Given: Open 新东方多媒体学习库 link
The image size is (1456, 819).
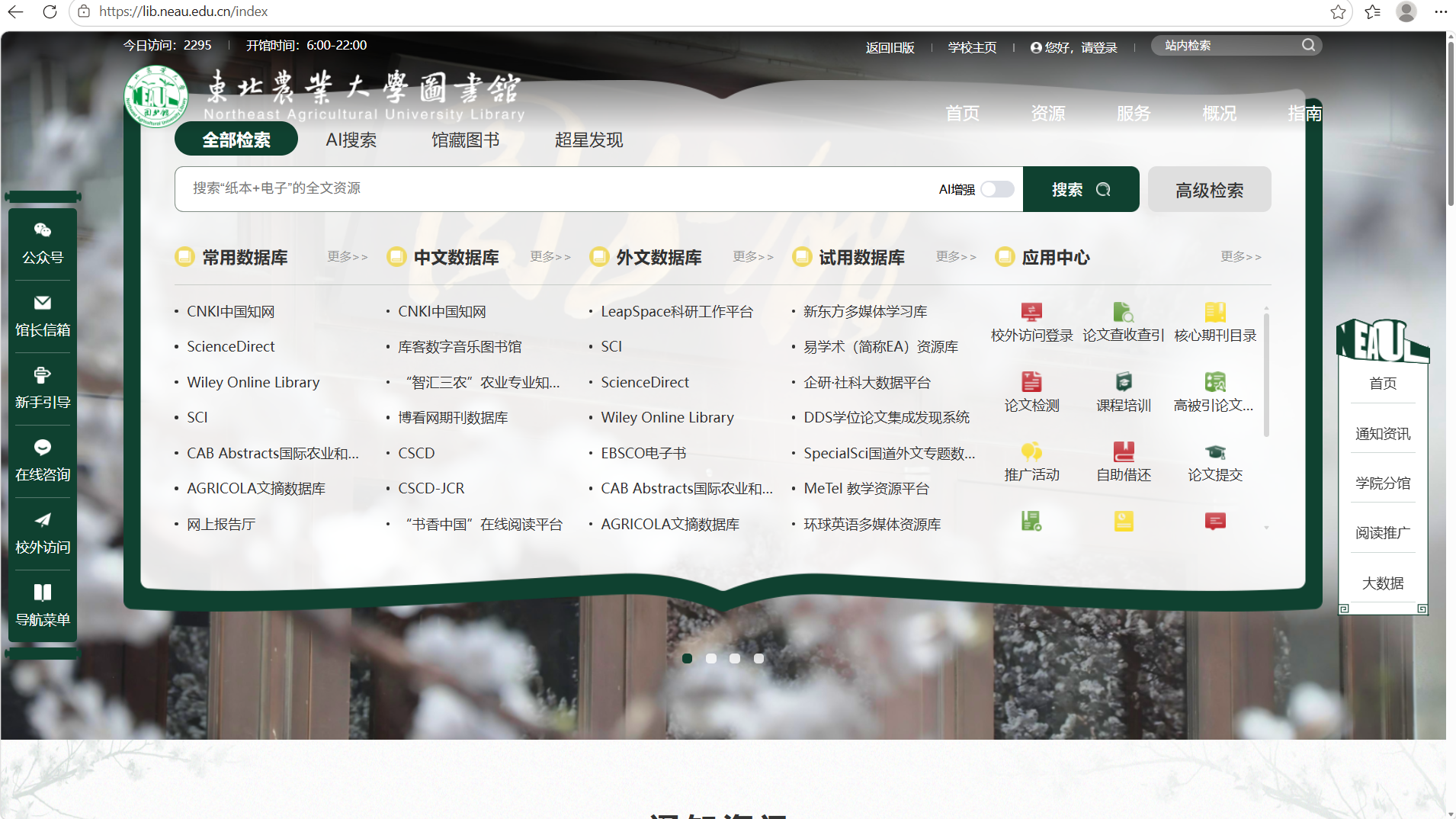Looking at the screenshot, I should point(865,311).
